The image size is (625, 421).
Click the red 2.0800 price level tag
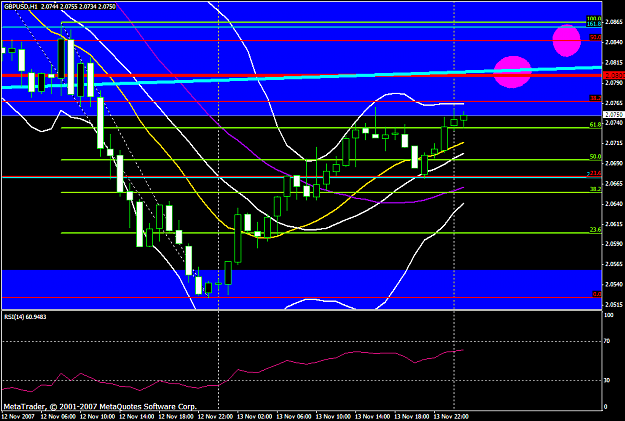614,75
